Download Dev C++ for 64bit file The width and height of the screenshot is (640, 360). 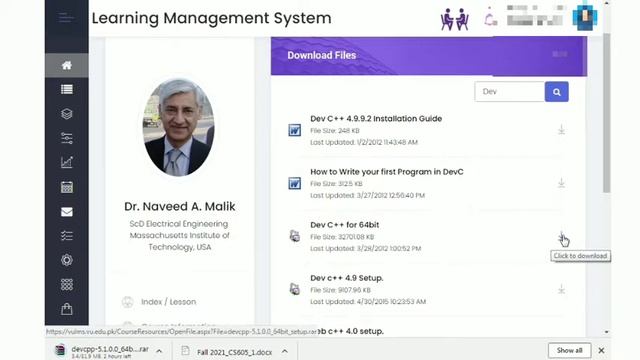561,236
